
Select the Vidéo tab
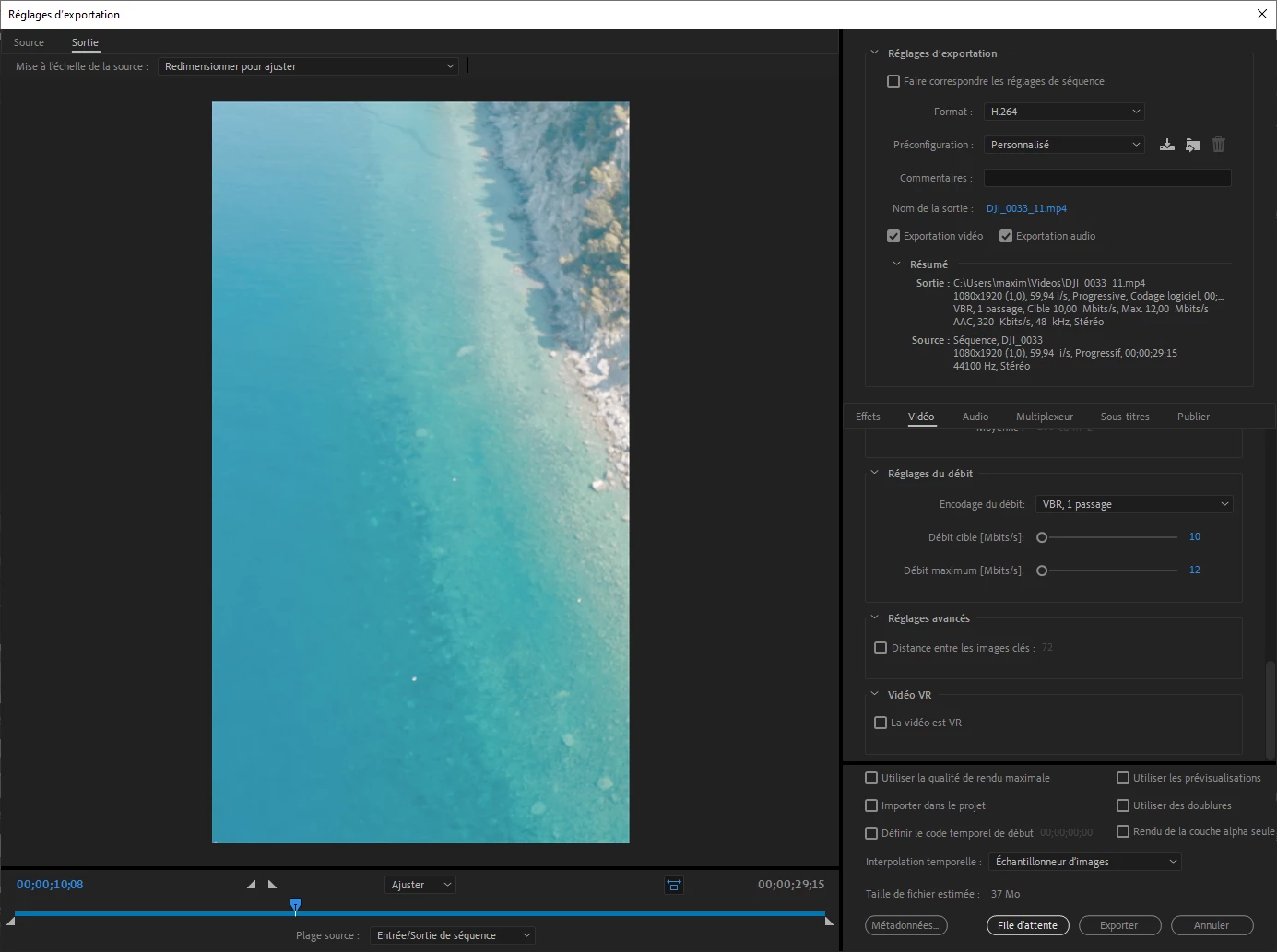(x=921, y=417)
